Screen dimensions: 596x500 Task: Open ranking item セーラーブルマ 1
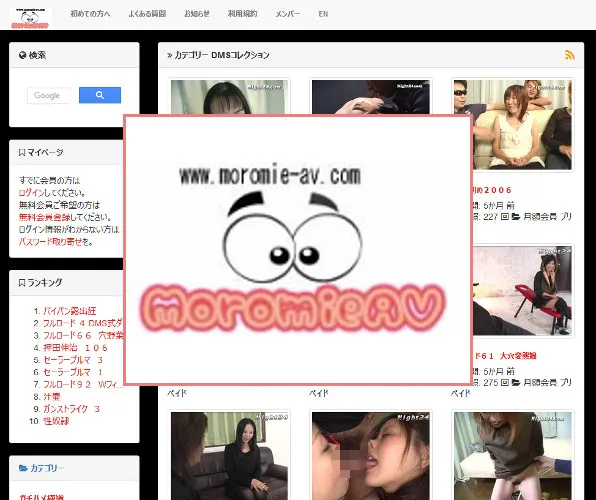point(73,372)
